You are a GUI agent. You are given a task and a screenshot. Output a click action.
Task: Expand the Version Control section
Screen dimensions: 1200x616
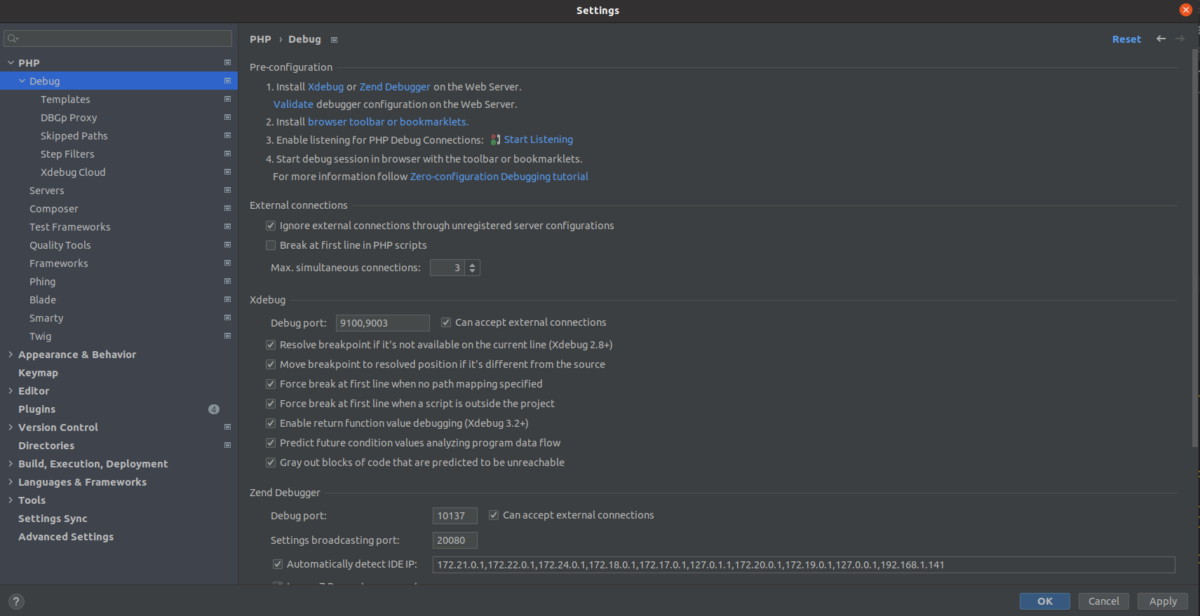(x=10, y=427)
